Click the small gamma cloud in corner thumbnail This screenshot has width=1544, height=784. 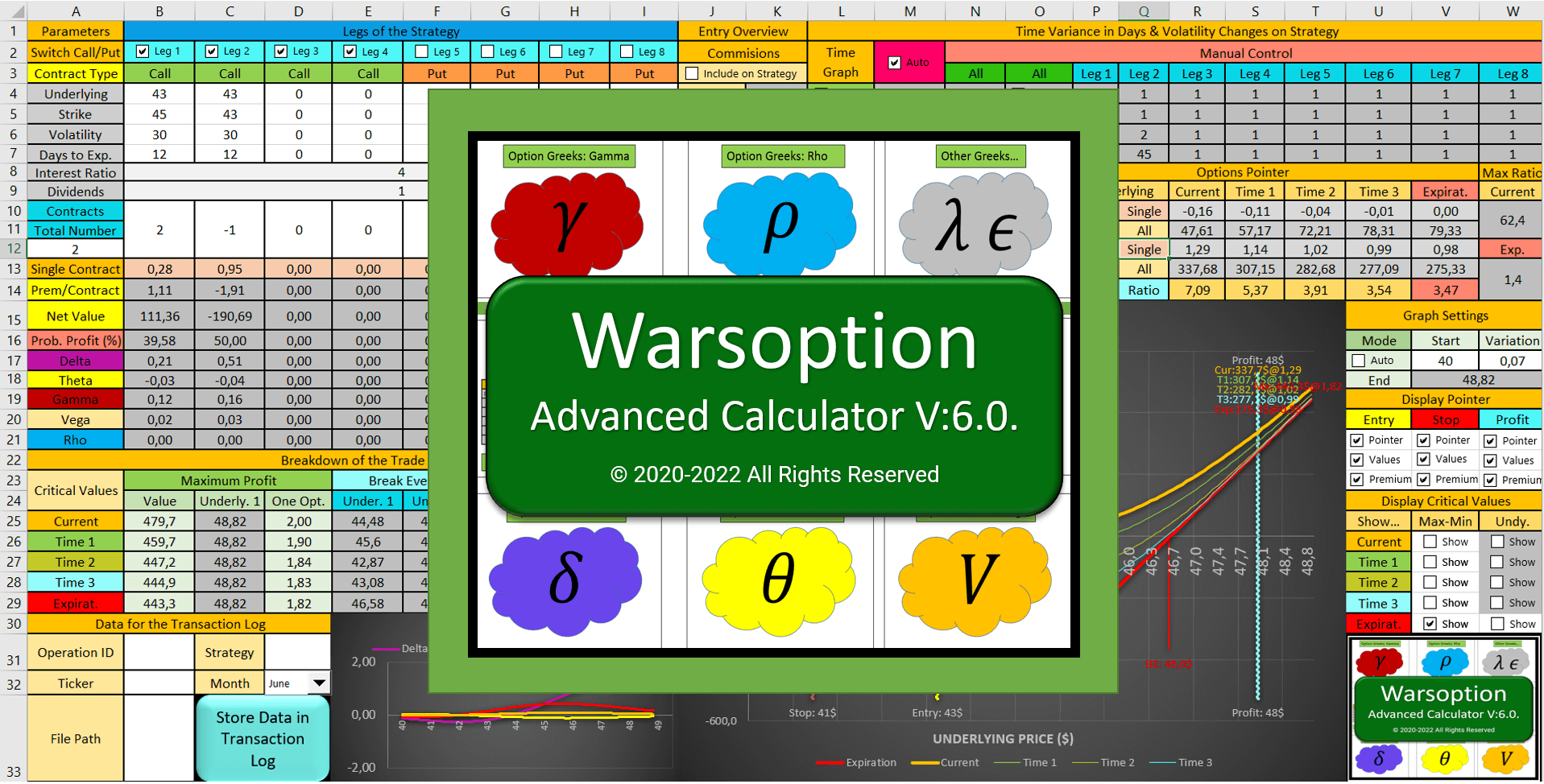pyautogui.click(x=1380, y=662)
